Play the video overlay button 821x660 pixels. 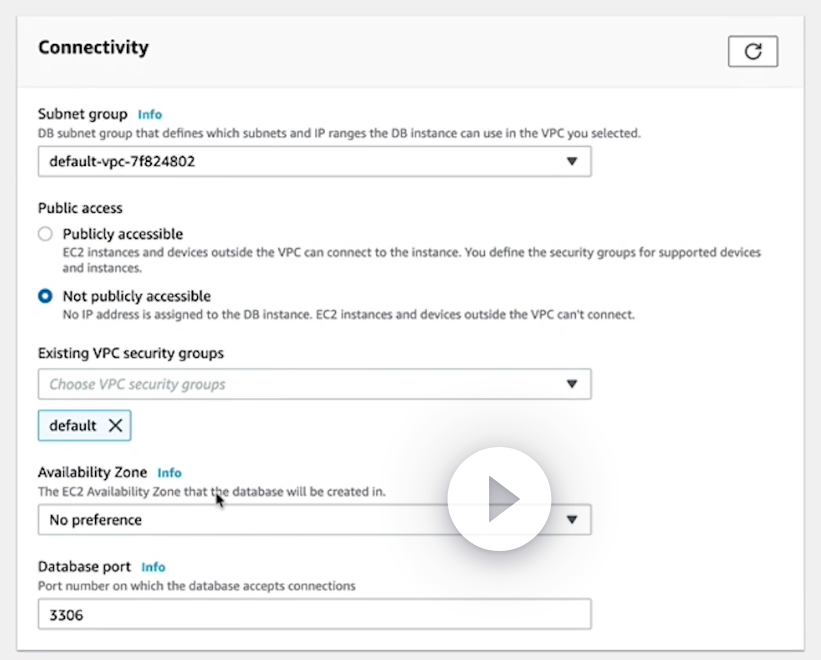pyautogui.click(x=499, y=499)
